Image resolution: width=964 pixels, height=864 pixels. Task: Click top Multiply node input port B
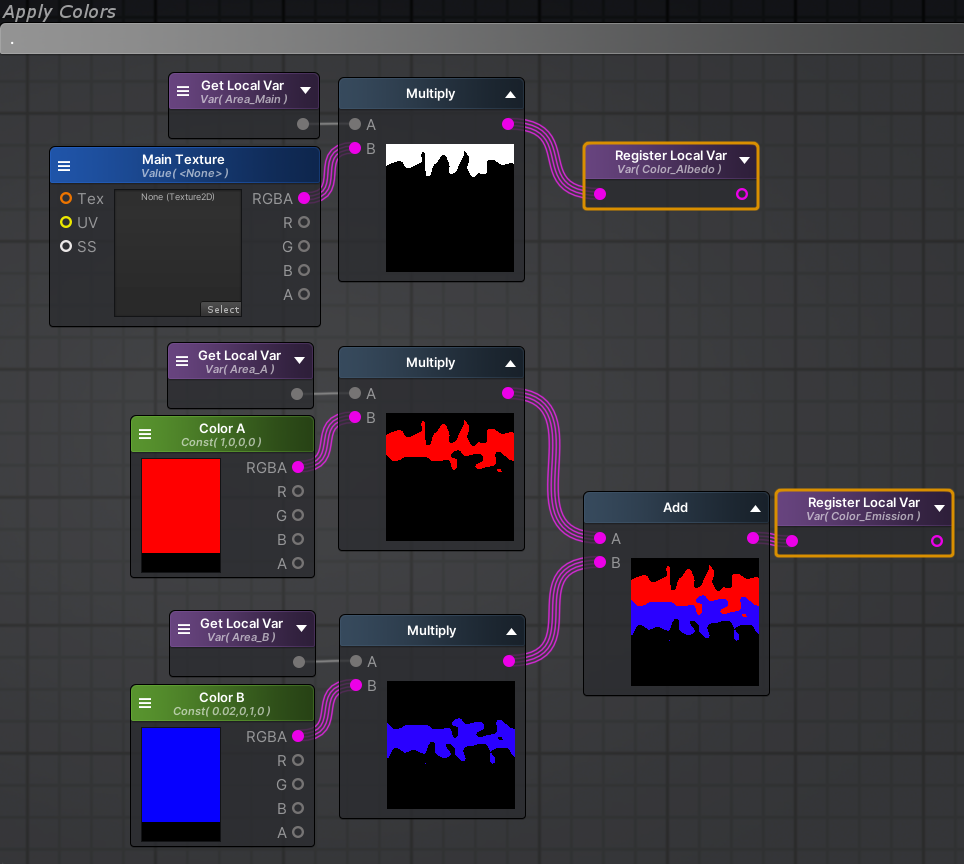click(x=355, y=148)
